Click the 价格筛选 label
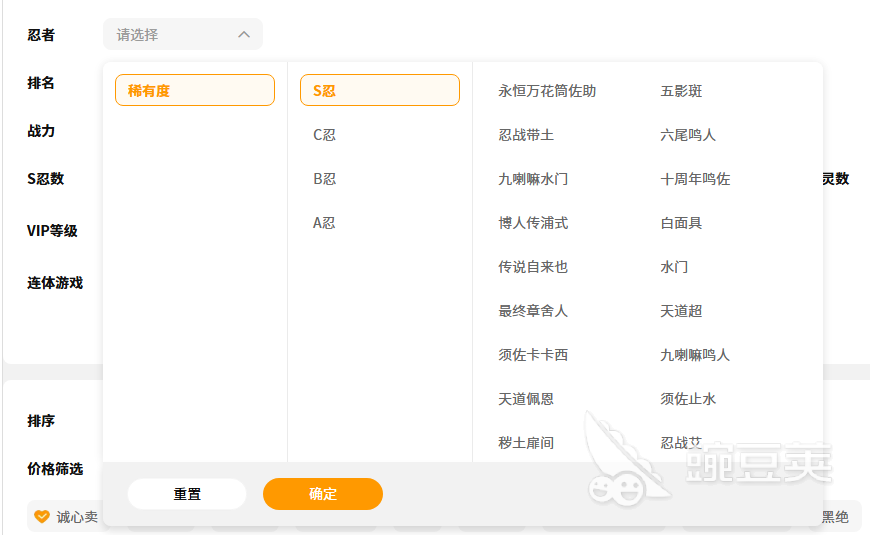This screenshot has height=535, width=870. tap(55, 469)
